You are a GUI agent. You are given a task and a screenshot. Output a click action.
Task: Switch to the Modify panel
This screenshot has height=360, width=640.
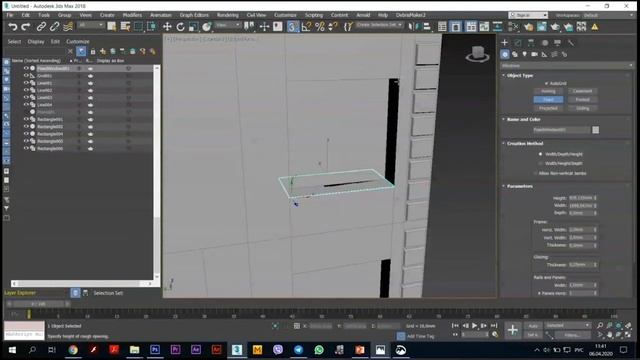518,42
